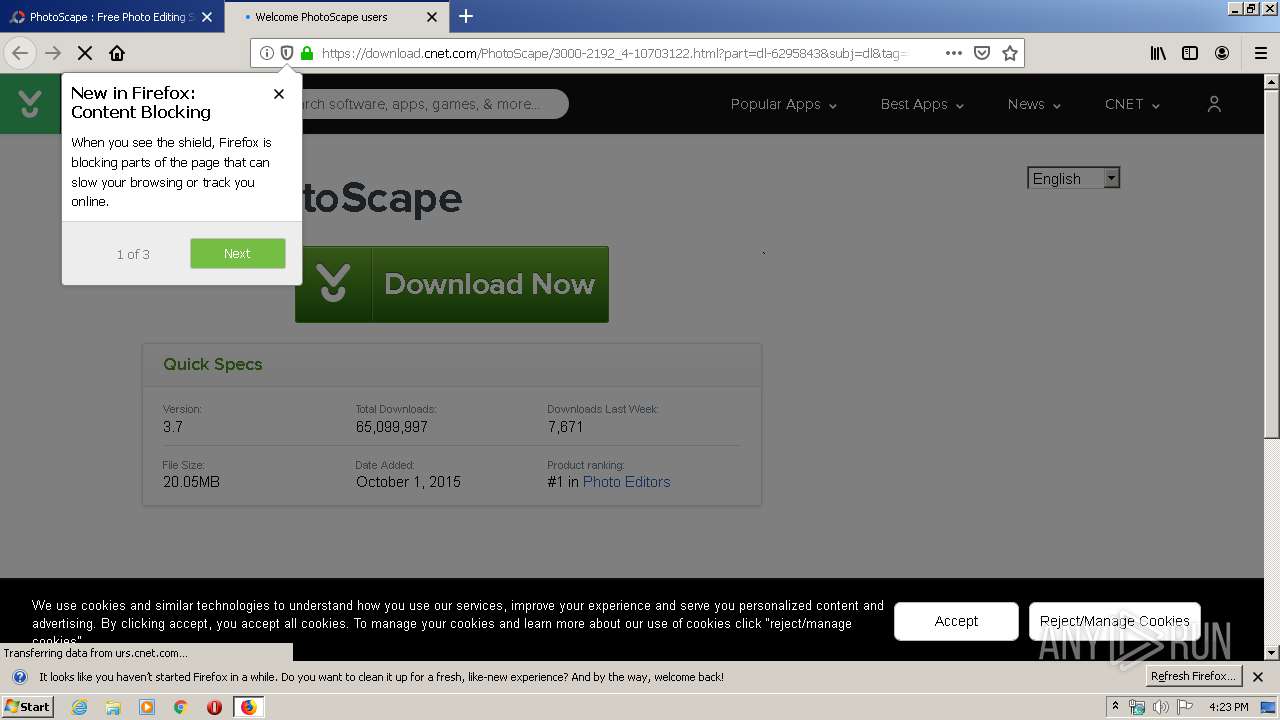The height and width of the screenshot is (720, 1280).
Task: Click the Refresh Firefox button
Action: [x=1193, y=676]
